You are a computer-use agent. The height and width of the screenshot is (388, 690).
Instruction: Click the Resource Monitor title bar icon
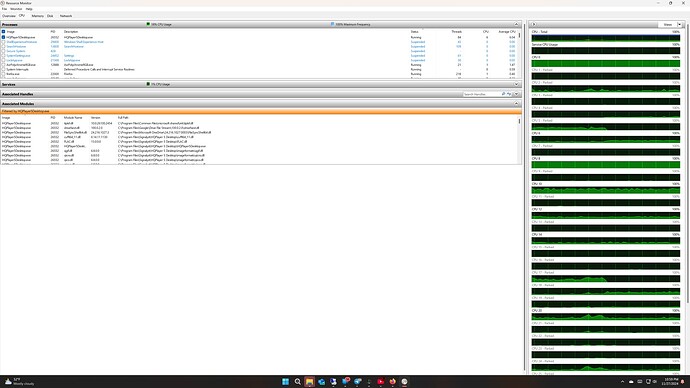tap(3, 3)
